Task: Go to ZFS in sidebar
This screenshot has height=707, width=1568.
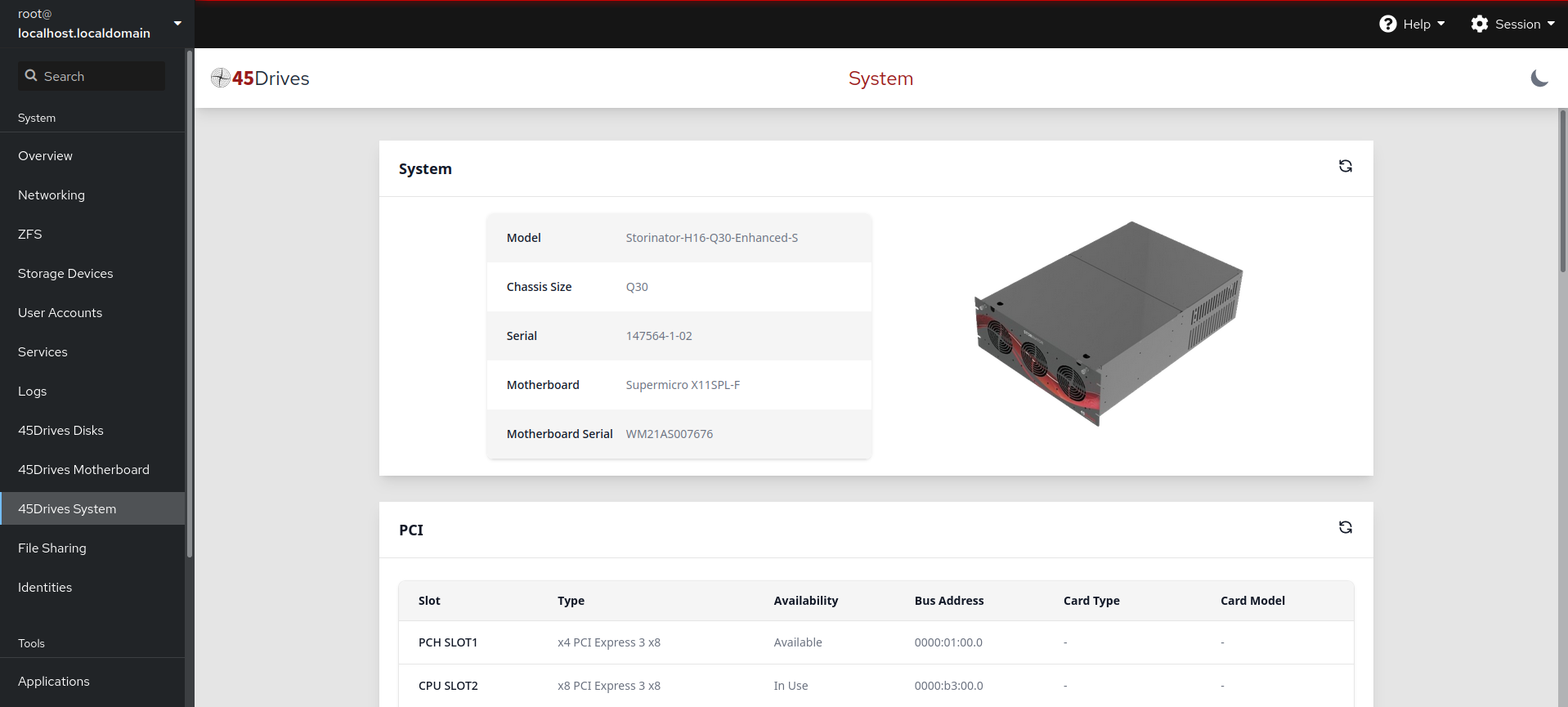Action: [92, 235]
